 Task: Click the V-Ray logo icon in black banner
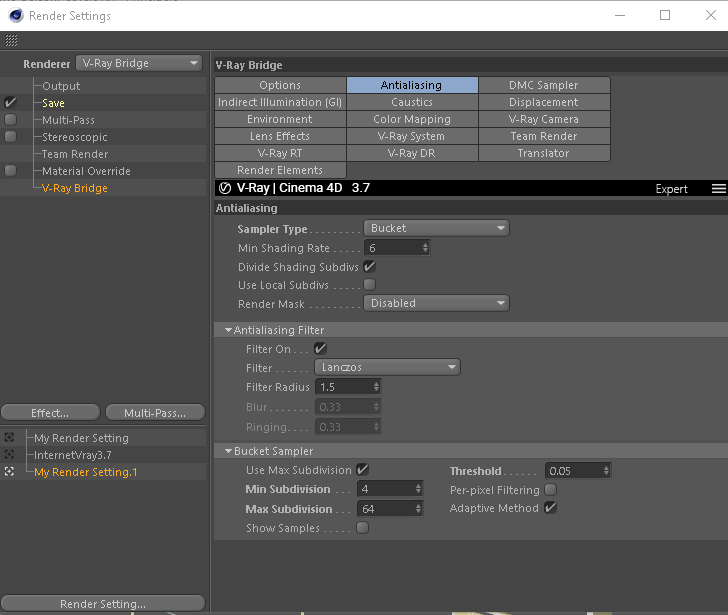coord(225,188)
